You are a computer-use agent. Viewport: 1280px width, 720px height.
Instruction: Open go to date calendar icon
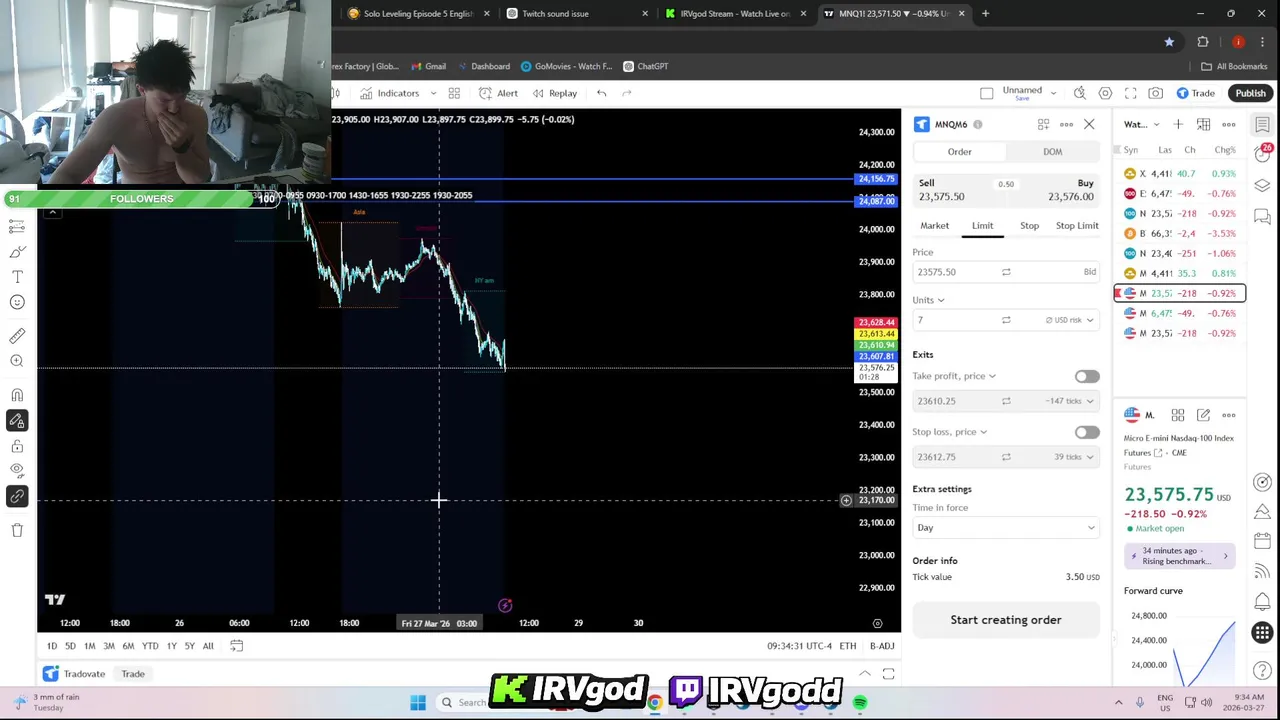click(x=236, y=646)
